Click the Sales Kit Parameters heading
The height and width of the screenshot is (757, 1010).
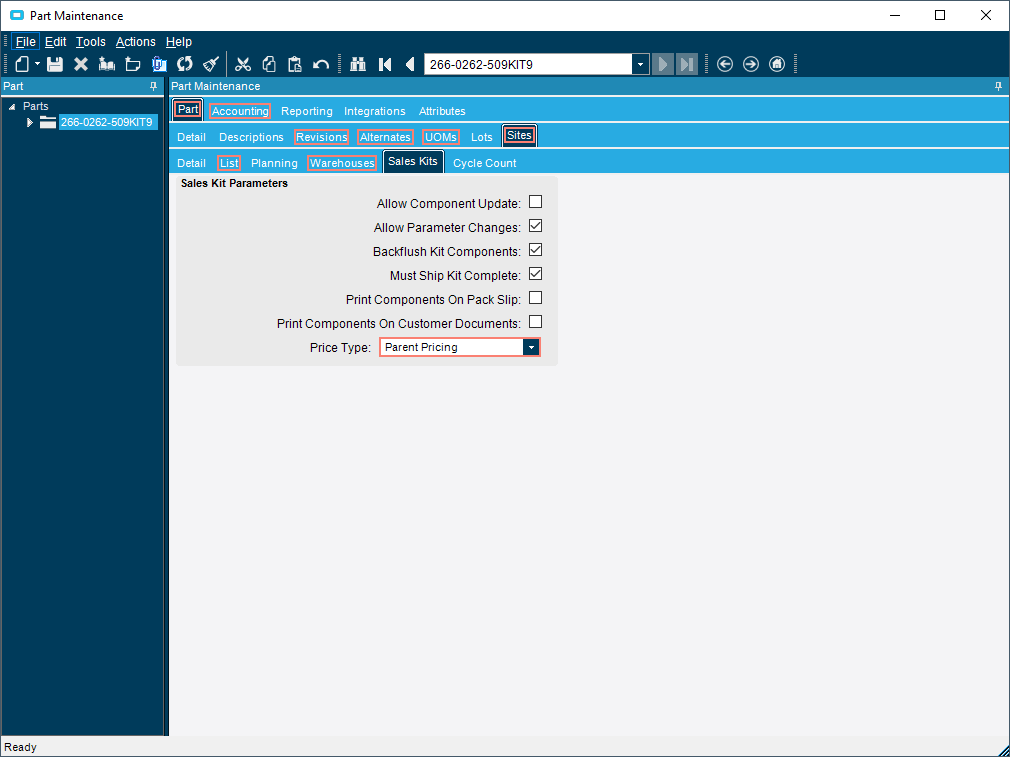(x=234, y=184)
